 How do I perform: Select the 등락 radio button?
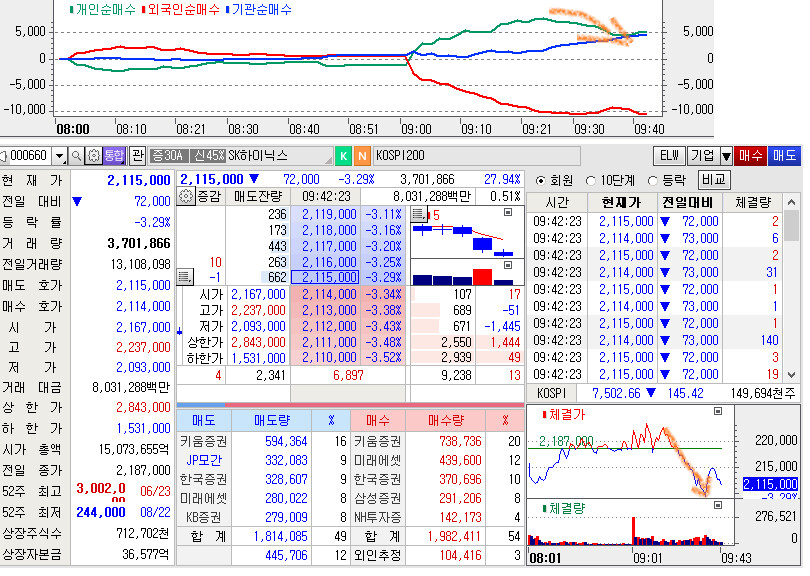coord(652,181)
